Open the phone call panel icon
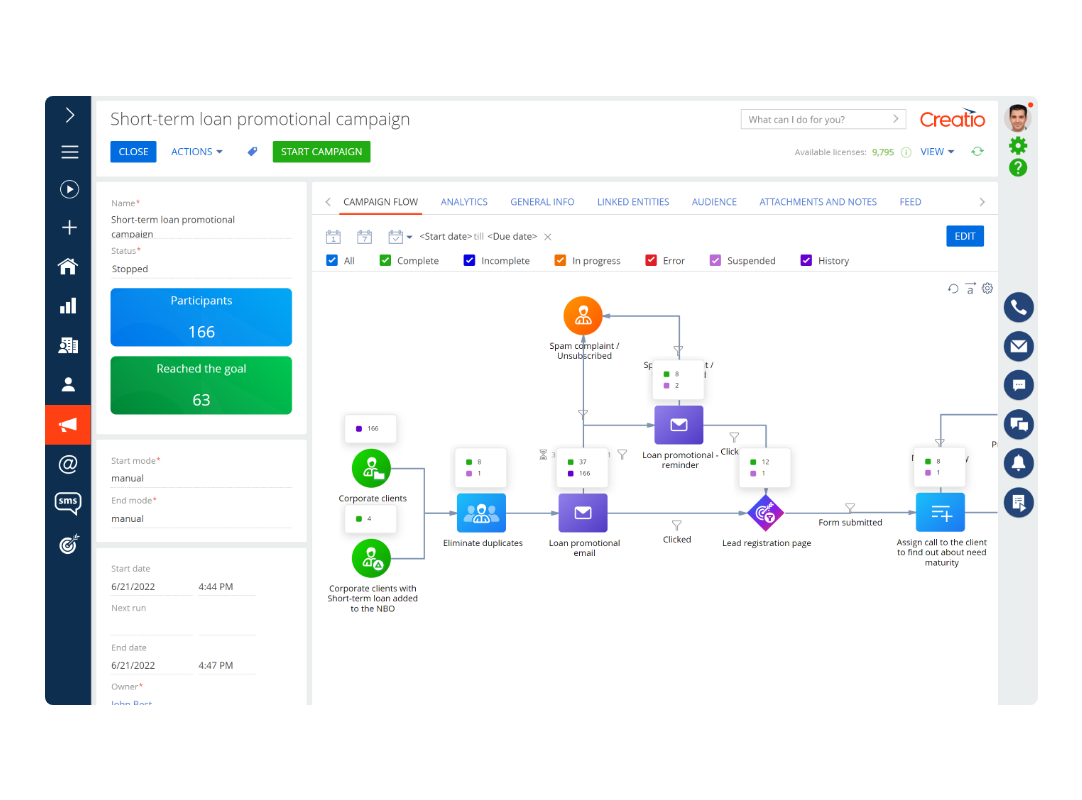Image resolution: width=1082 pixels, height=800 pixels. click(1019, 308)
